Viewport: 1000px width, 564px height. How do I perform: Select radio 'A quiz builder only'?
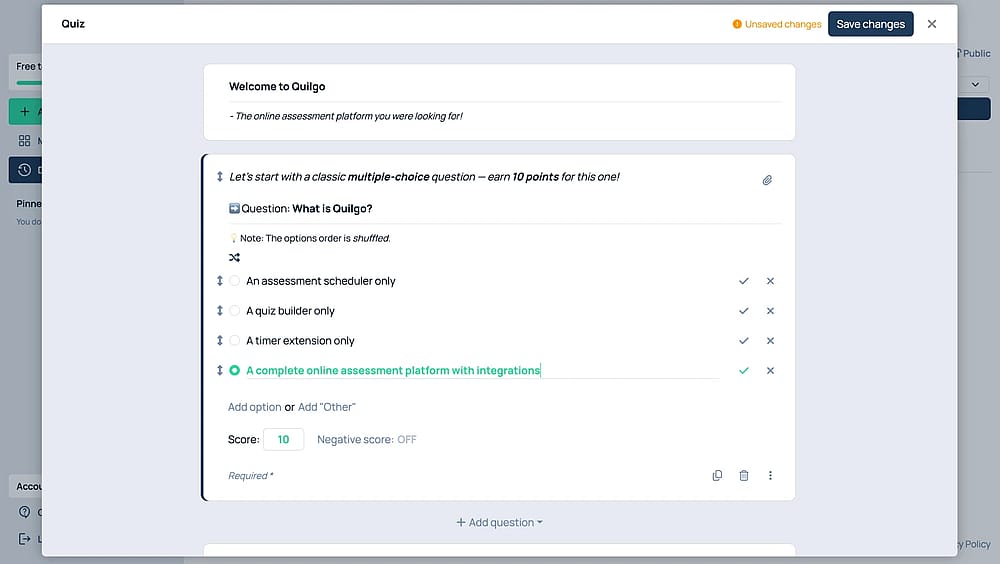pyautogui.click(x=235, y=311)
